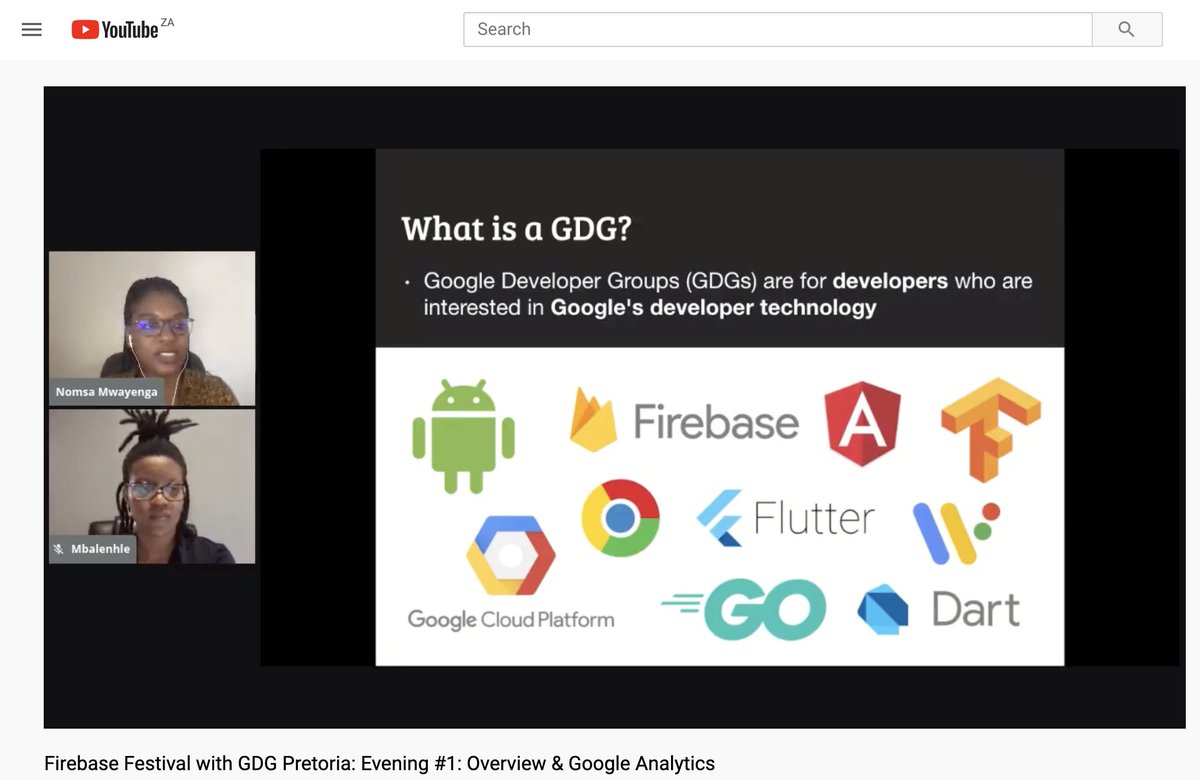Click Nomsa Mwayenga's webcam thumbnail
This screenshot has height=780, width=1200.
(152, 328)
